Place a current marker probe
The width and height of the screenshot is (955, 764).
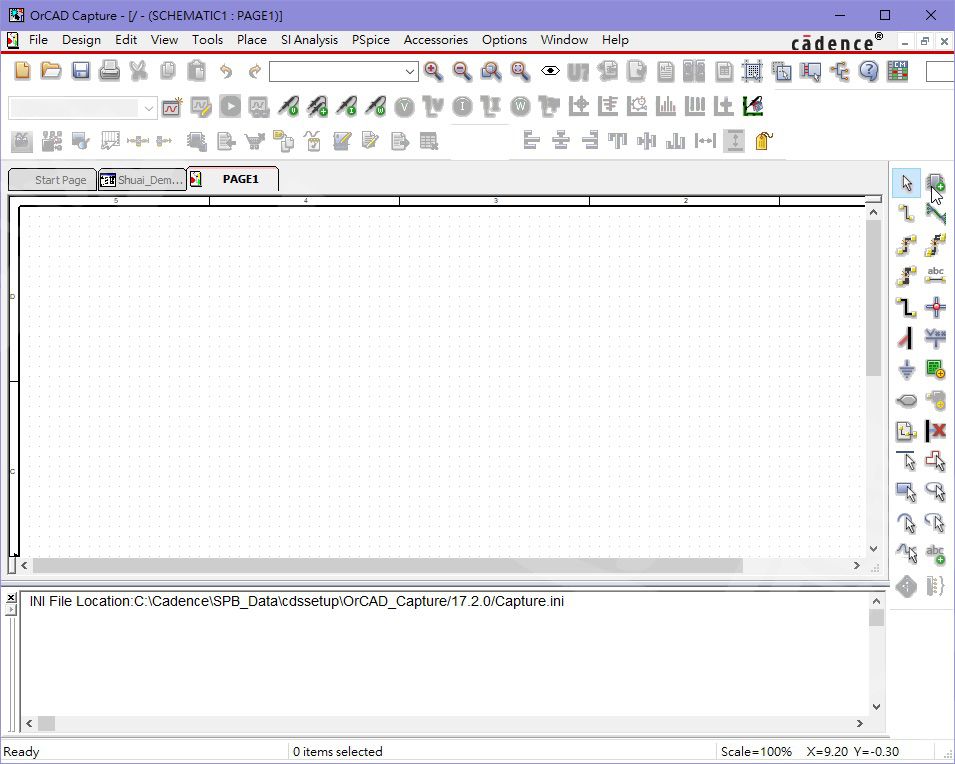347,107
